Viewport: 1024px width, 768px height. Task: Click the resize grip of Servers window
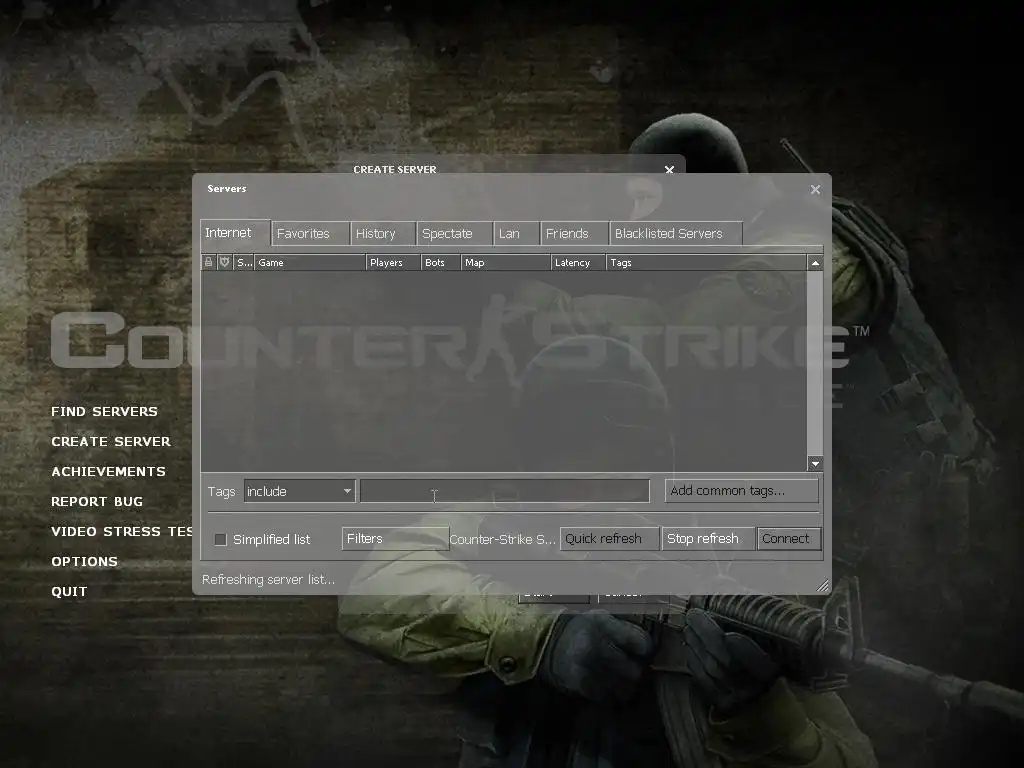tap(823, 586)
